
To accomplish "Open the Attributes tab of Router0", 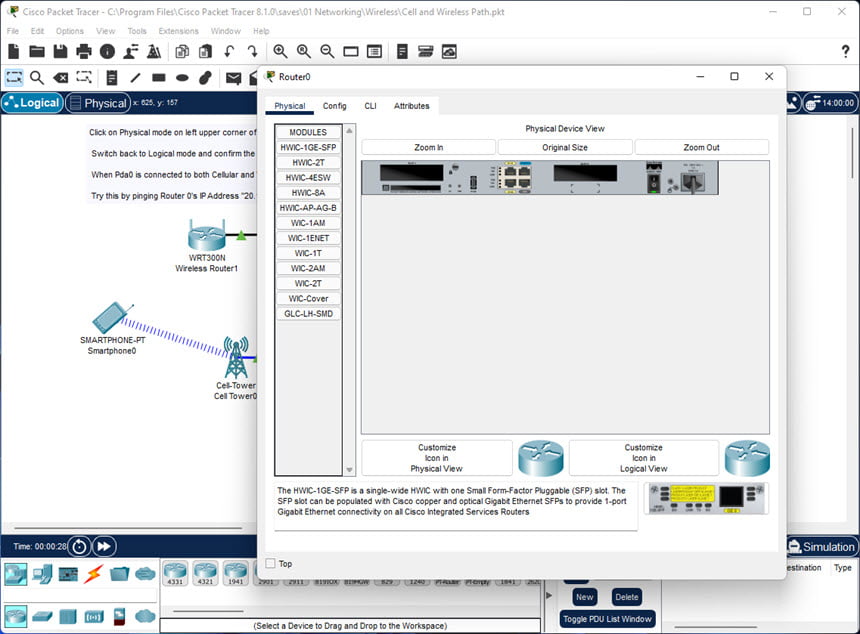I will tap(411, 106).
